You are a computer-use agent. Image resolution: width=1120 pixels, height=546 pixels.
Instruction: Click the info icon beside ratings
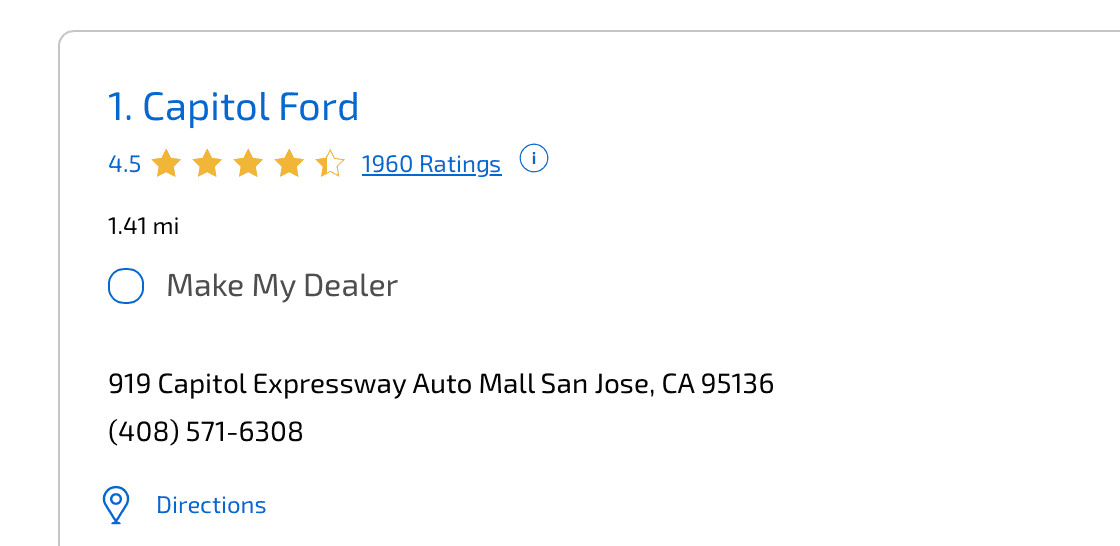point(535,159)
